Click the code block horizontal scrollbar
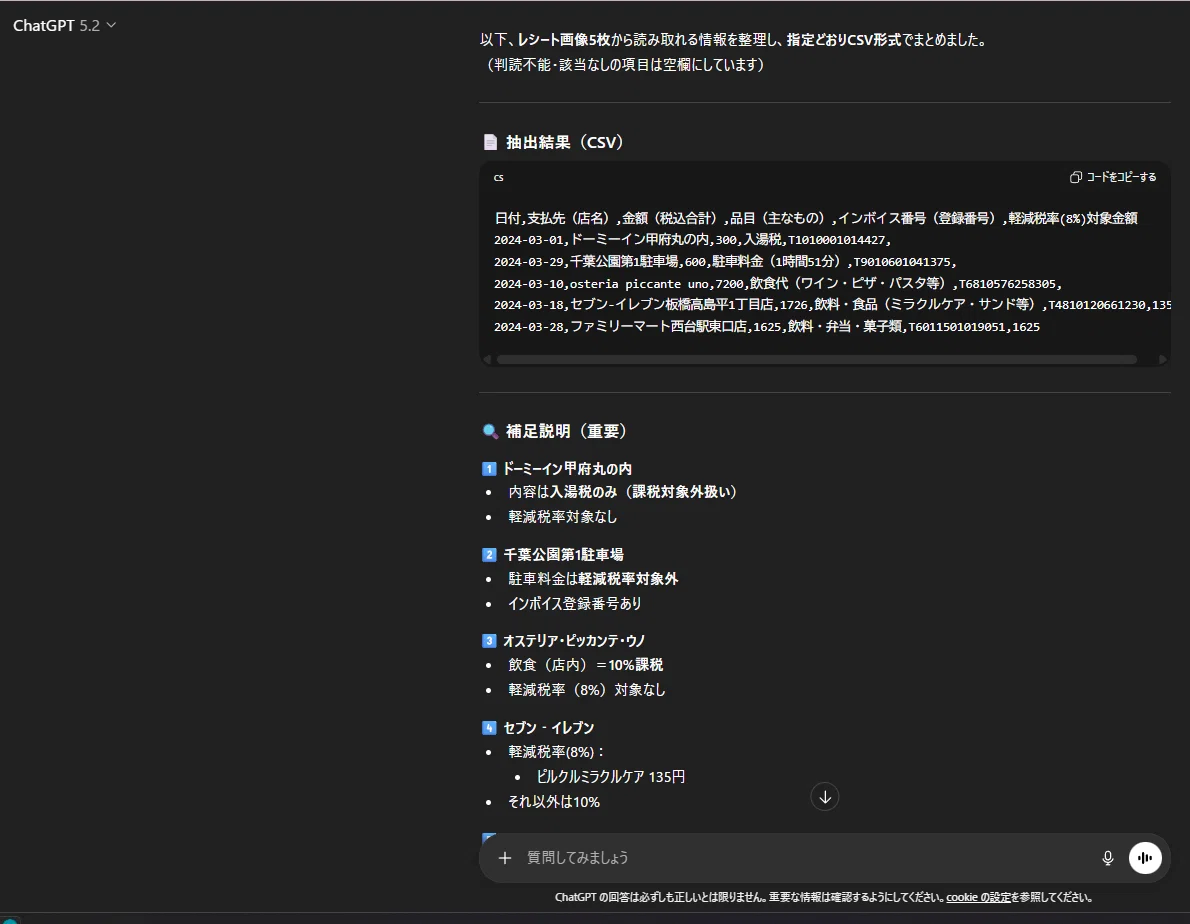The width and height of the screenshot is (1190, 924). (816, 360)
